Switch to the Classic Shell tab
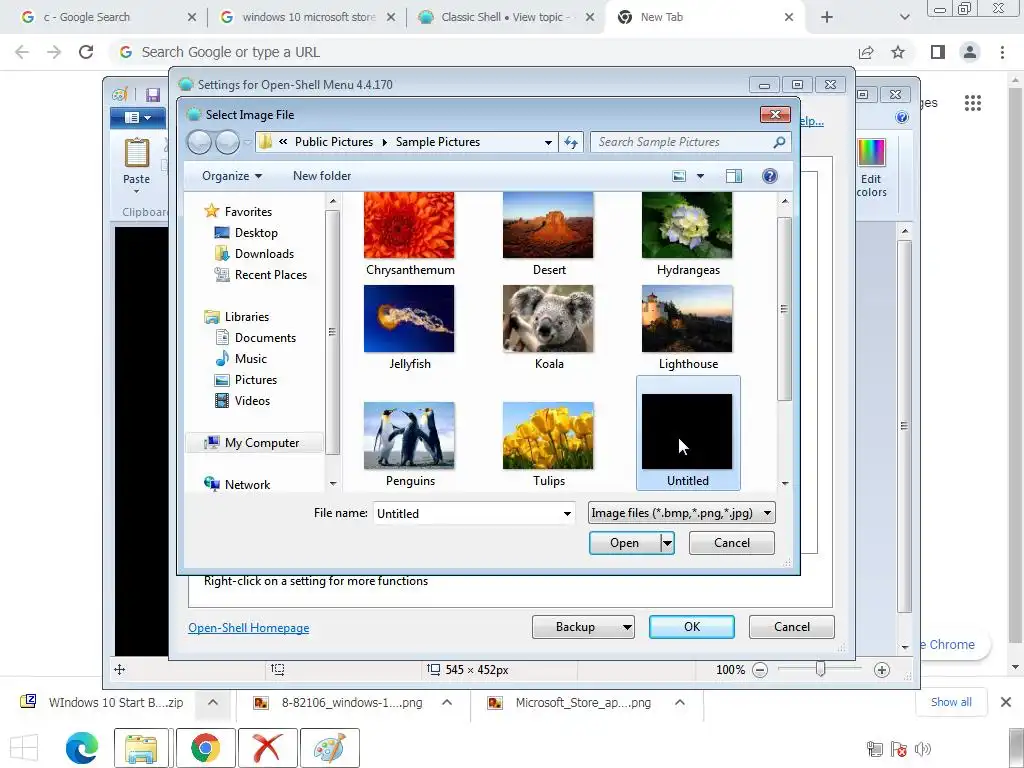1024x768 pixels. pos(507,17)
